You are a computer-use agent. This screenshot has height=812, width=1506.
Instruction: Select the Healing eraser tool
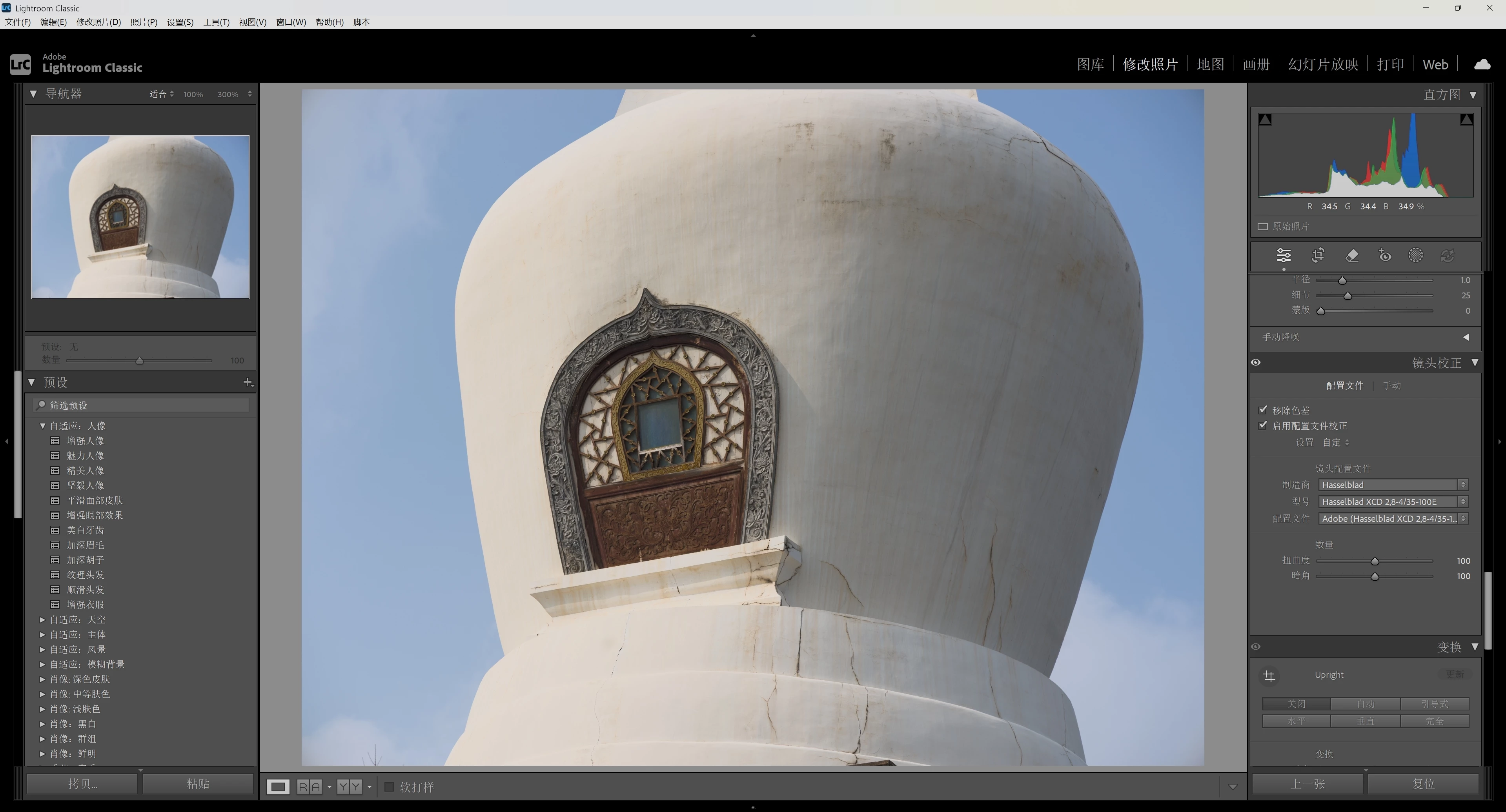[1352, 256]
